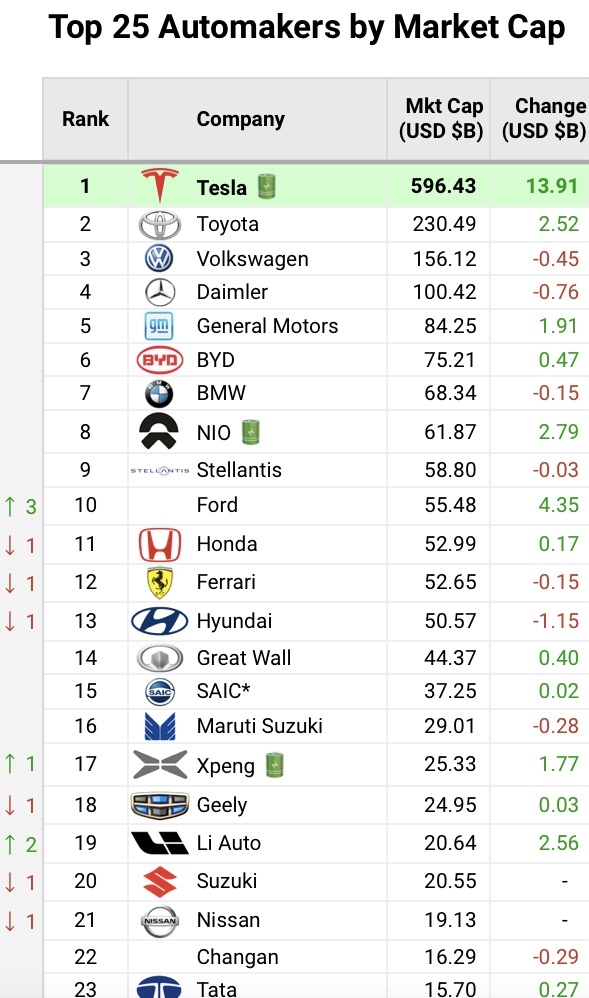Click the down arrow beside Honda rank
Viewport: 589px width, 998px height.
[x=10, y=545]
